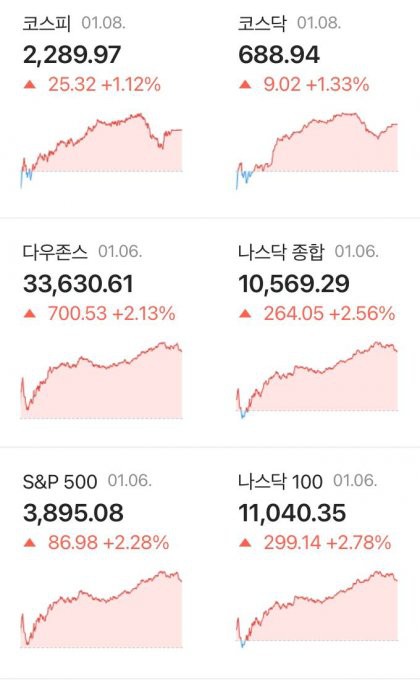The height and width of the screenshot is (680, 420).
Task: View the 다우존스 intraday chart
Action: coord(101,380)
